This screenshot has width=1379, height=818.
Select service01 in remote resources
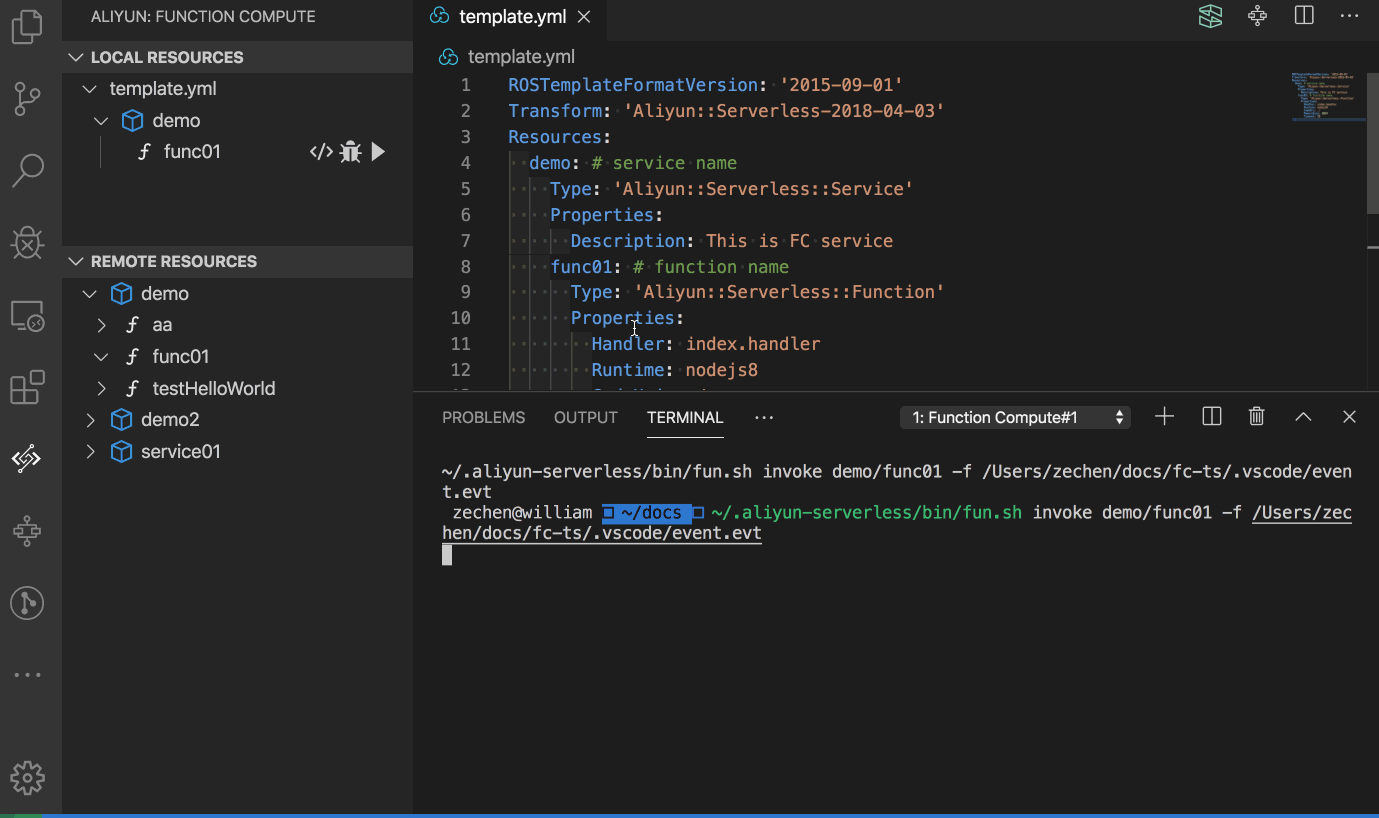[180, 452]
